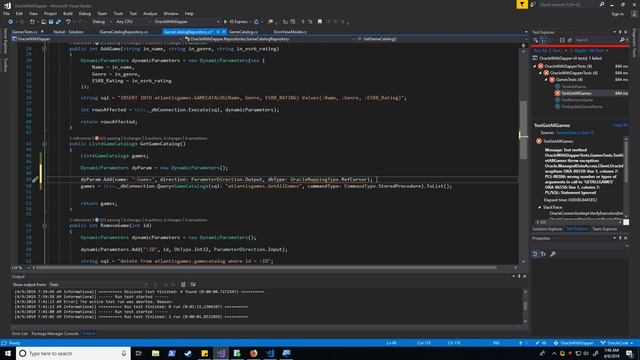Click the OracleCode branch status item
Screen dimensions: 640x360
[x=617, y=343]
